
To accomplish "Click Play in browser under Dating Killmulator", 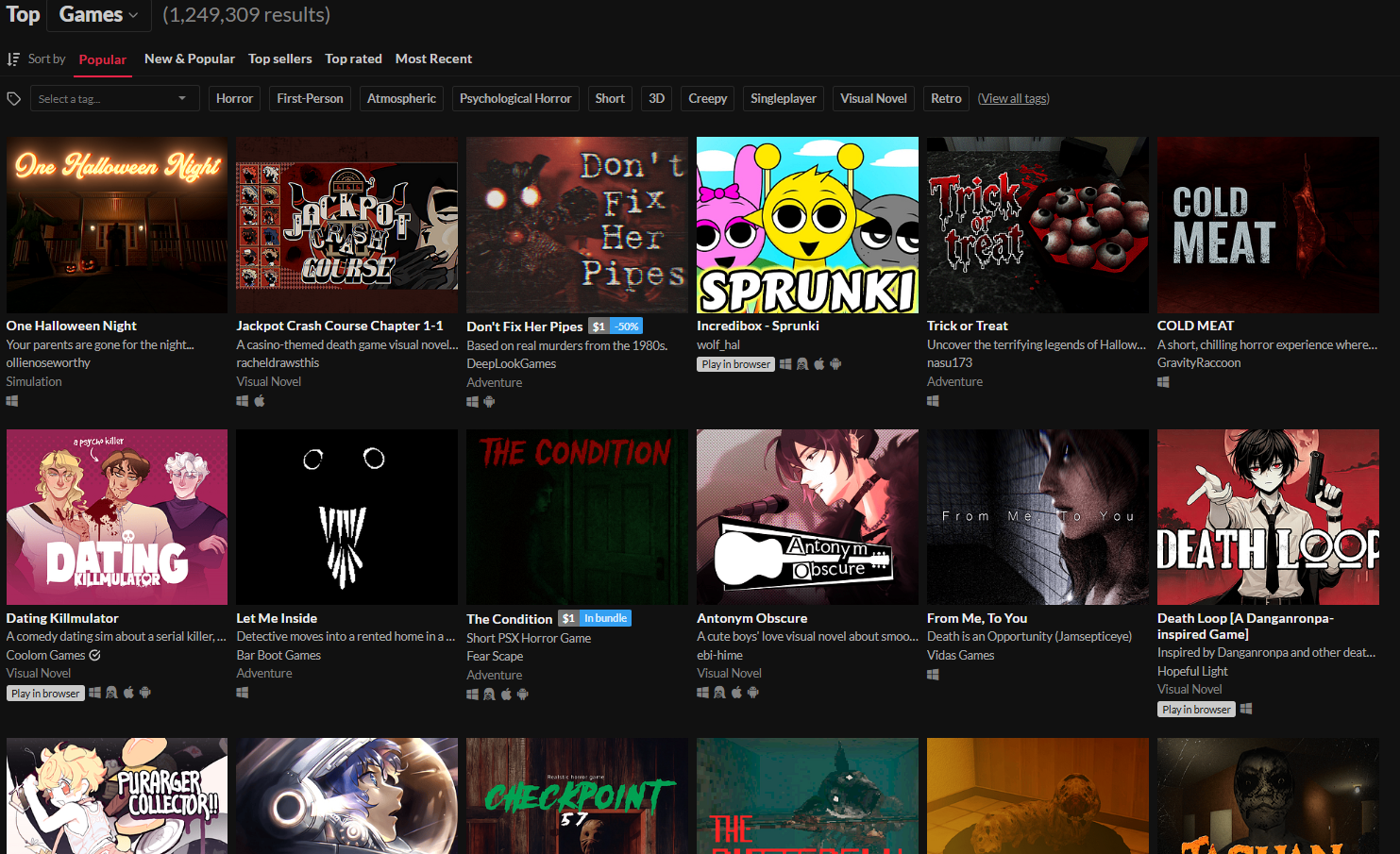I will coord(45,694).
